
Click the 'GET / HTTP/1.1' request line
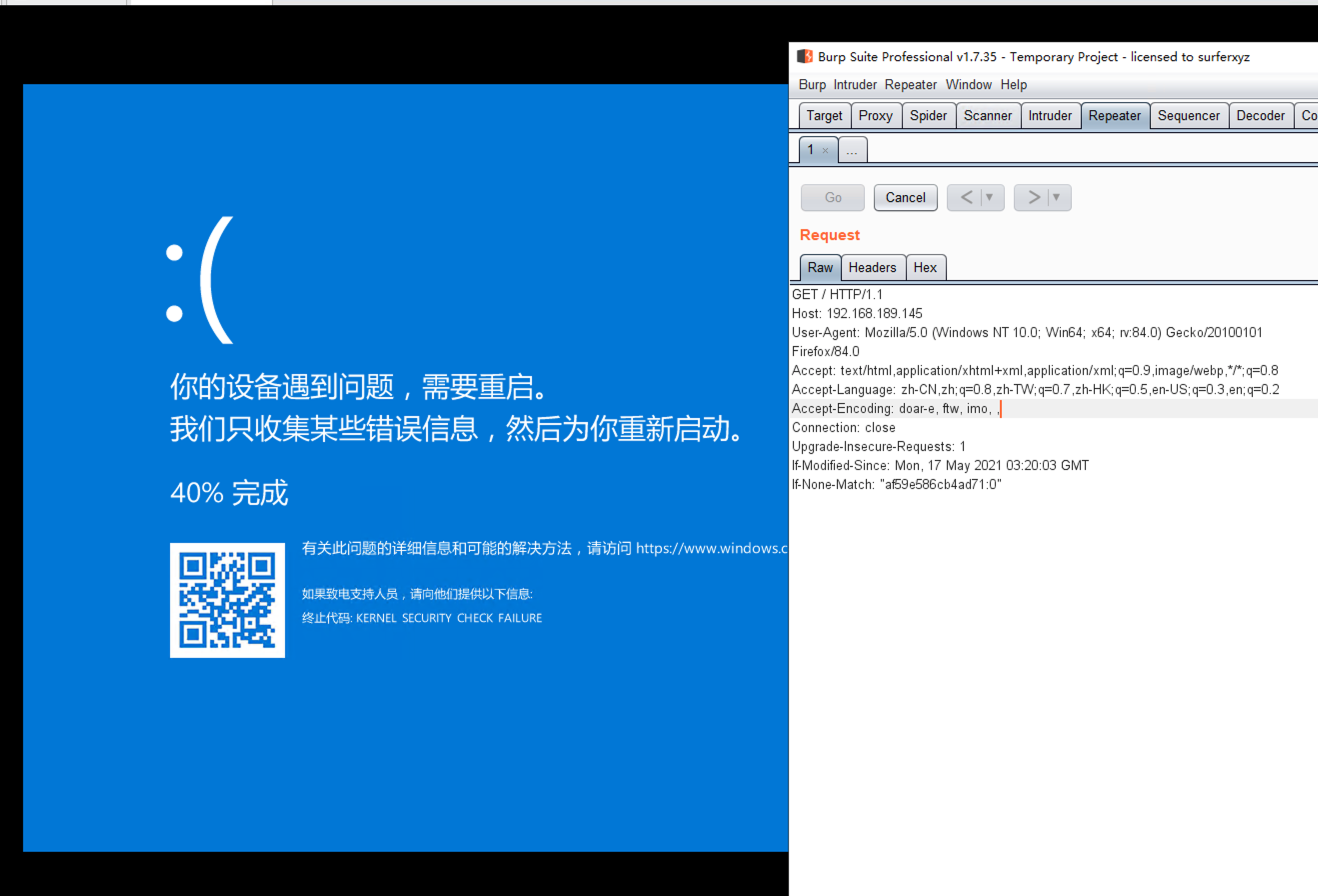[x=837, y=295]
